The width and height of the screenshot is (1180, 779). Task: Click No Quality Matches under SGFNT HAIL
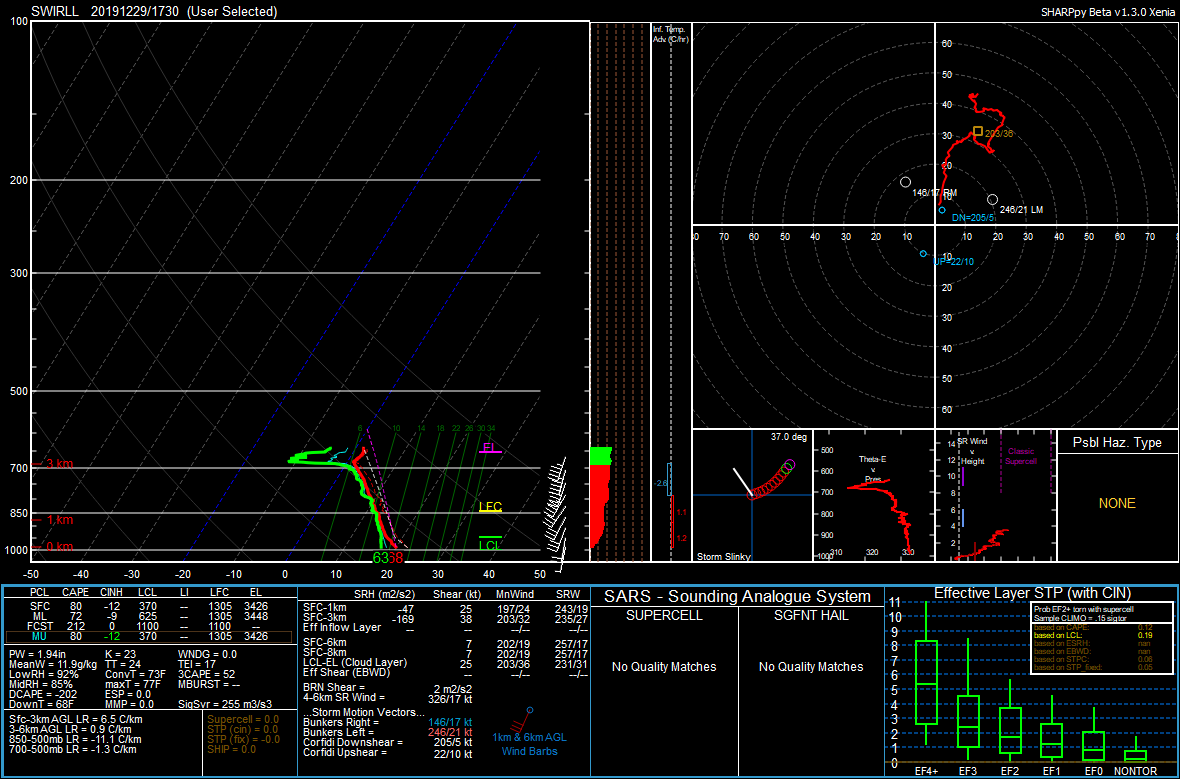tap(811, 667)
